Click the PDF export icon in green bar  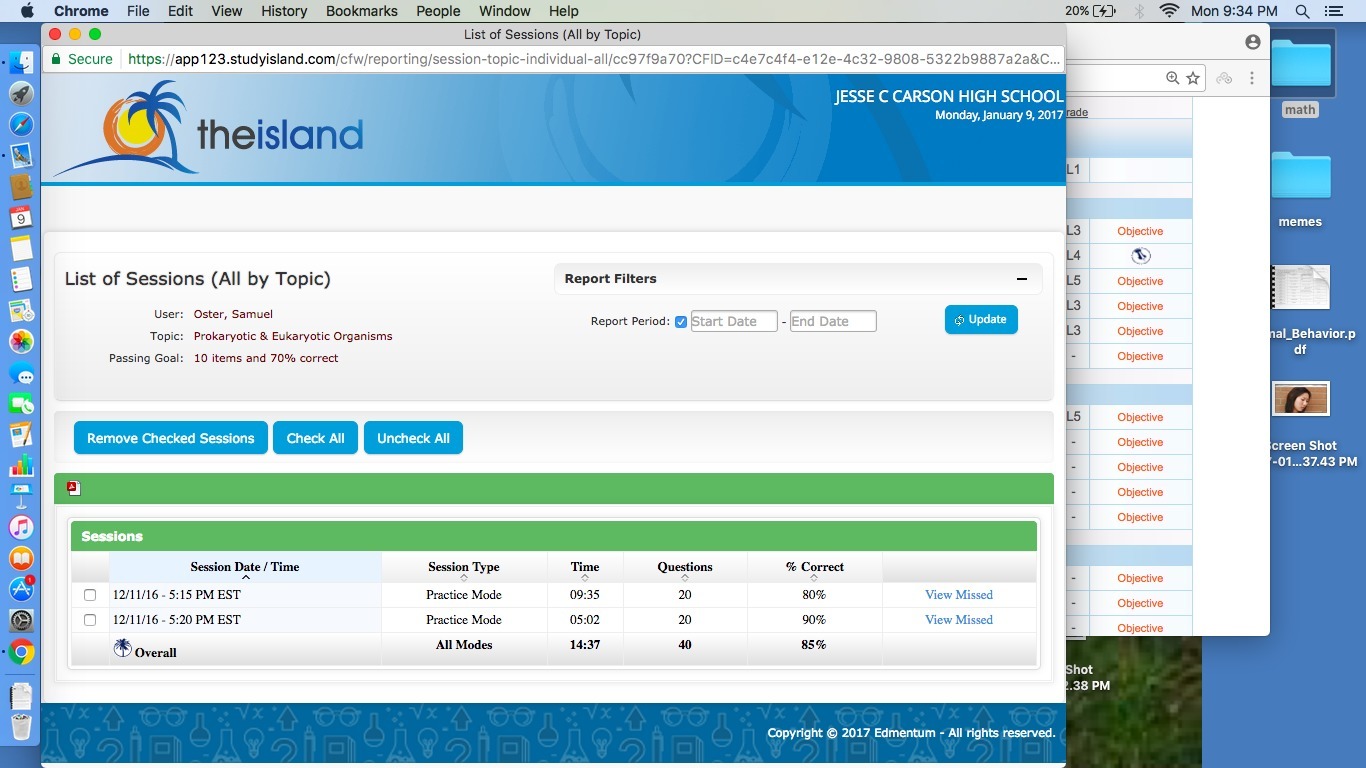click(x=74, y=488)
